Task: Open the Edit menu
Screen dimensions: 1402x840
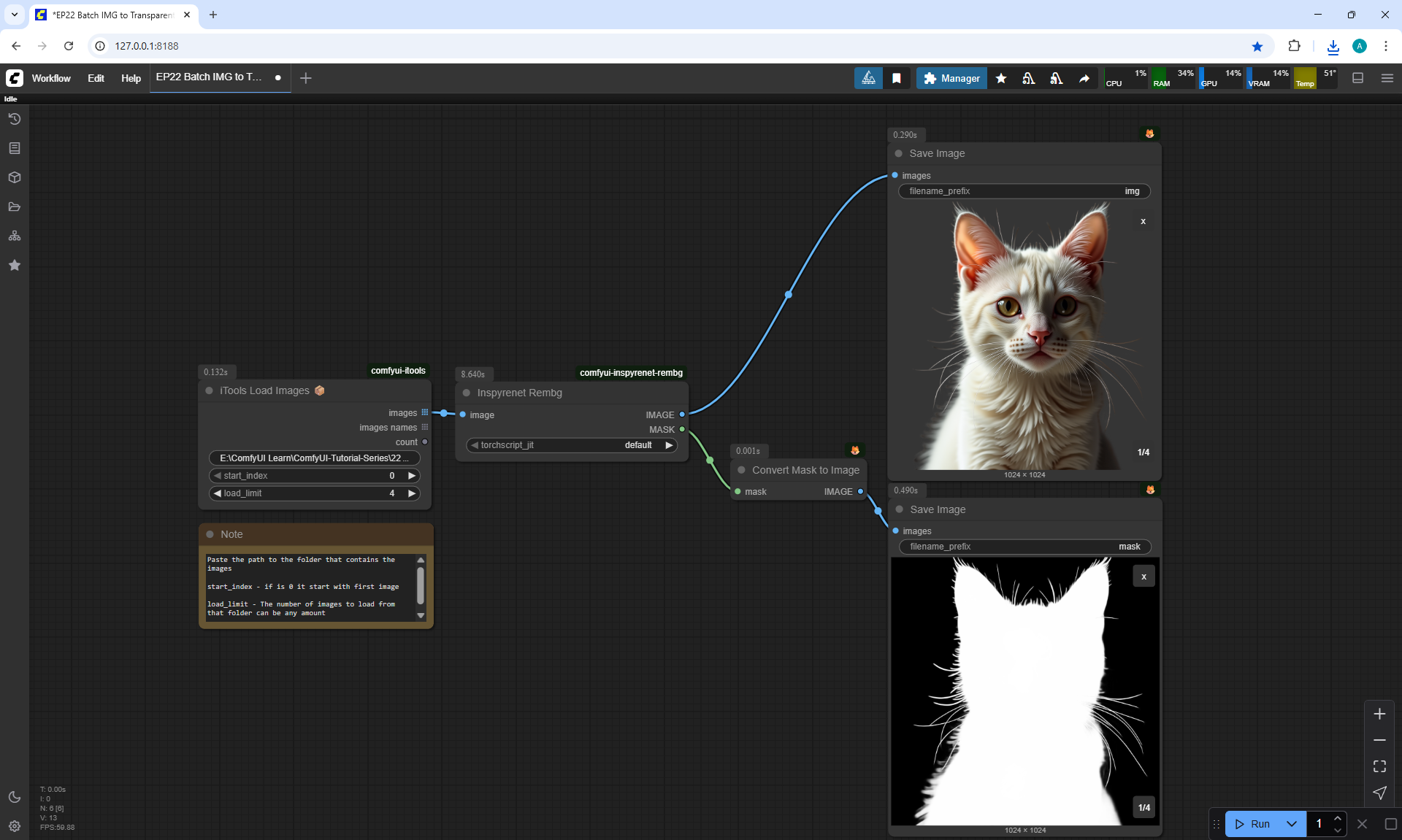Action: (x=96, y=78)
